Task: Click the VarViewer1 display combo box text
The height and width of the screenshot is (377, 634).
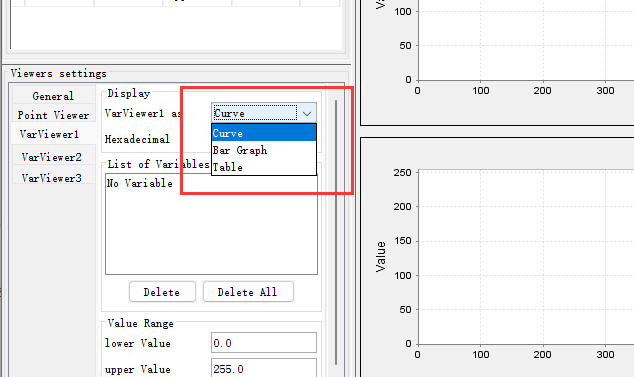Action: click(x=255, y=114)
